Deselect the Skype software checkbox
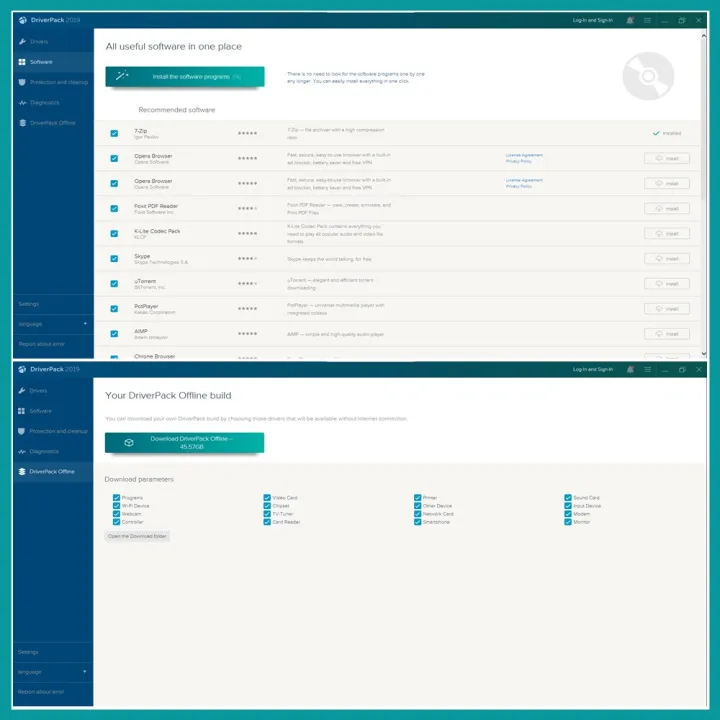 point(114,258)
